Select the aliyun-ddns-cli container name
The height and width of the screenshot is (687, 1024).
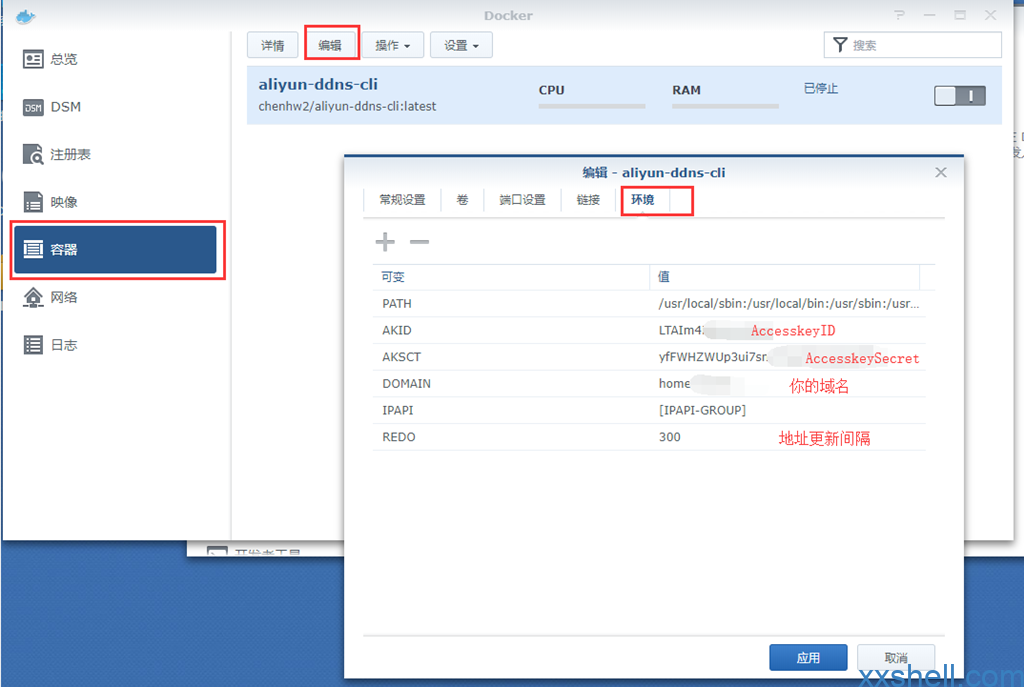pyautogui.click(x=318, y=84)
